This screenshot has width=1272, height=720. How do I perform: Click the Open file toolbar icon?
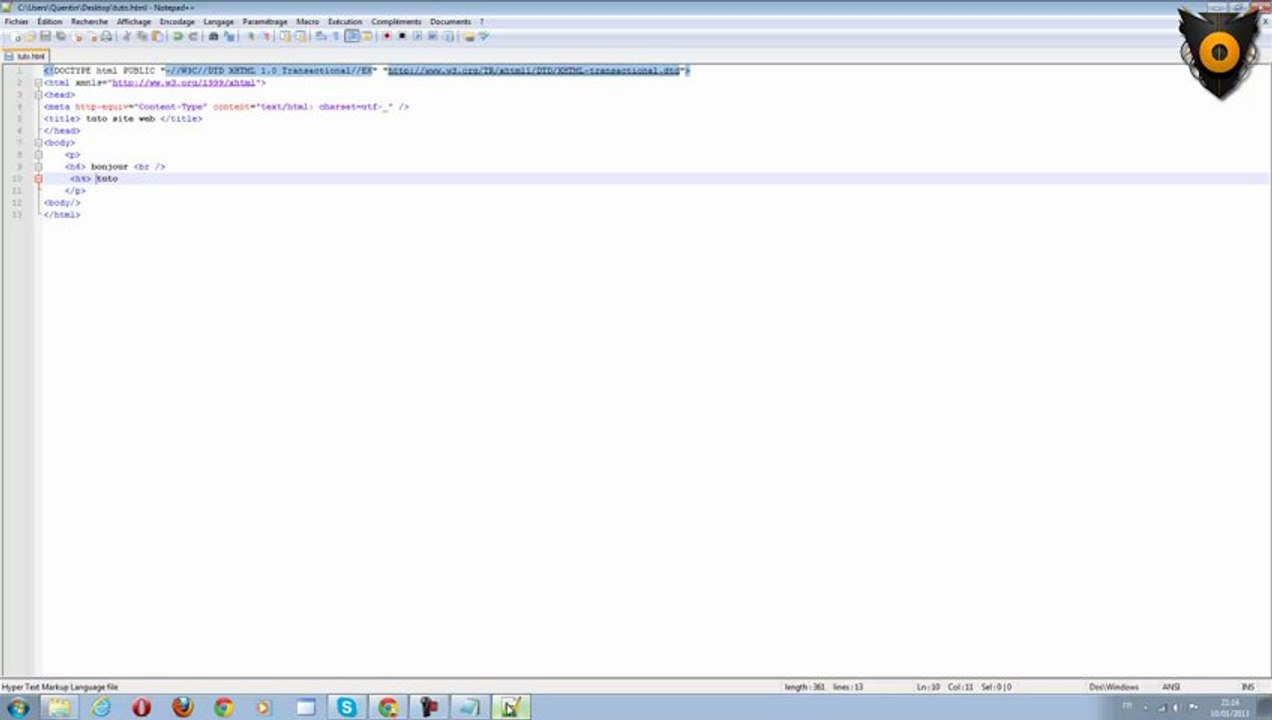click(x=30, y=36)
